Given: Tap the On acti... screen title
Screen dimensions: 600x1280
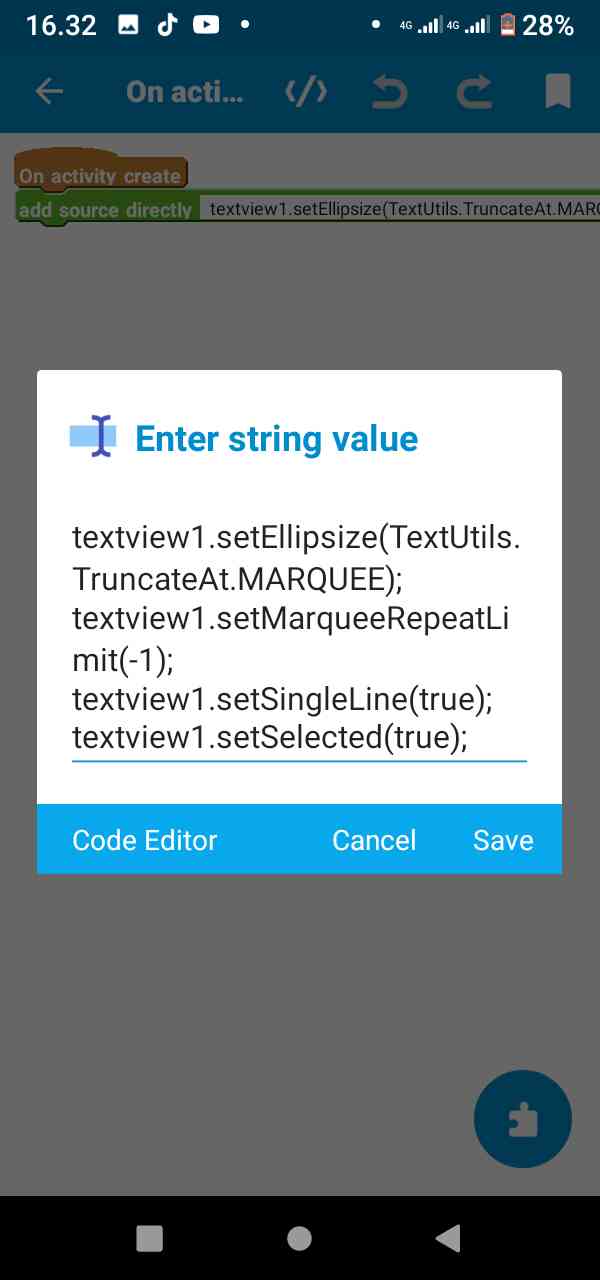Looking at the screenshot, I should coord(184,92).
